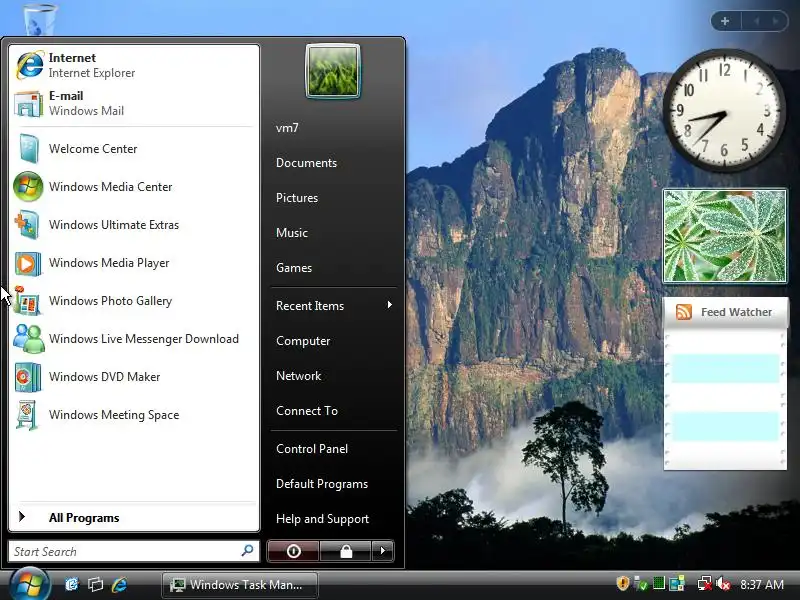This screenshot has width=800, height=600.
Task: Click the security shield tray icon
Action: click(622, 583)
